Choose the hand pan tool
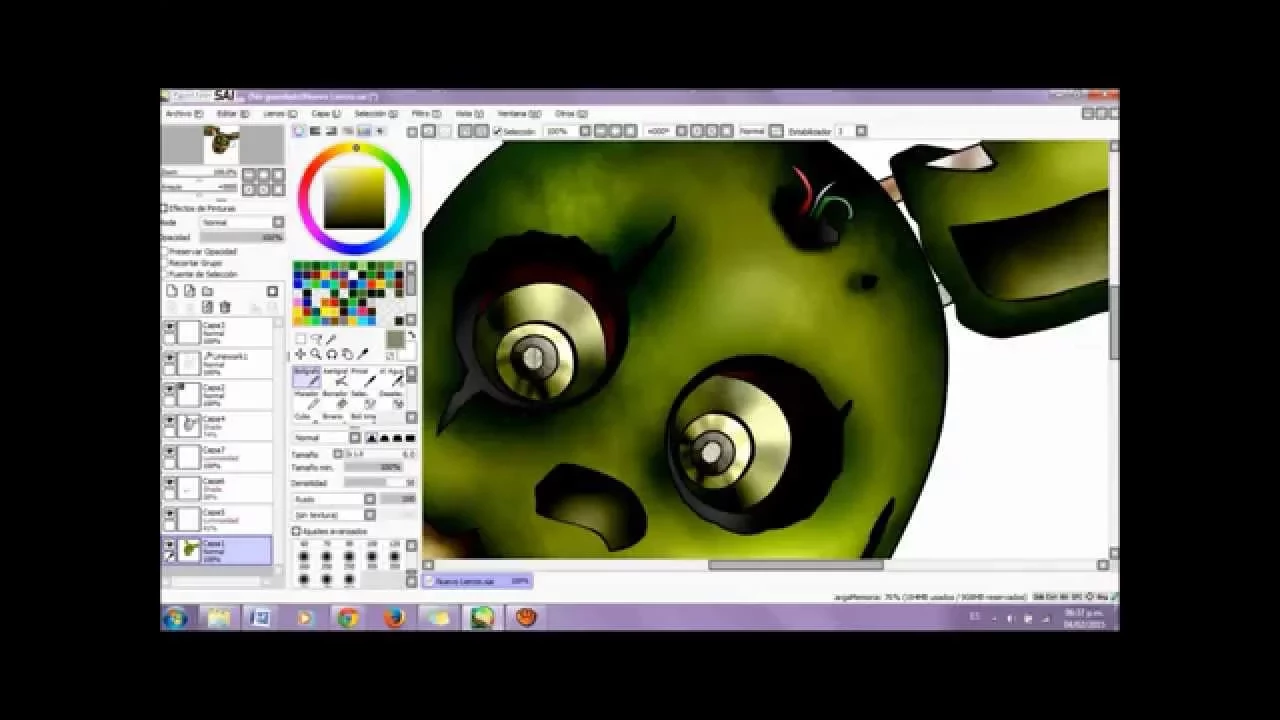 click(x=347, y=354)
